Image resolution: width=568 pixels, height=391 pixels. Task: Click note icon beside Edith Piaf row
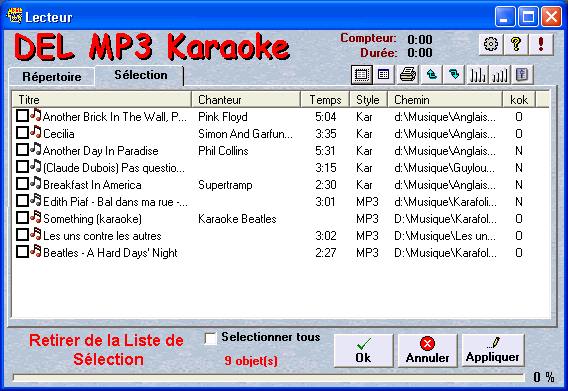36,200
